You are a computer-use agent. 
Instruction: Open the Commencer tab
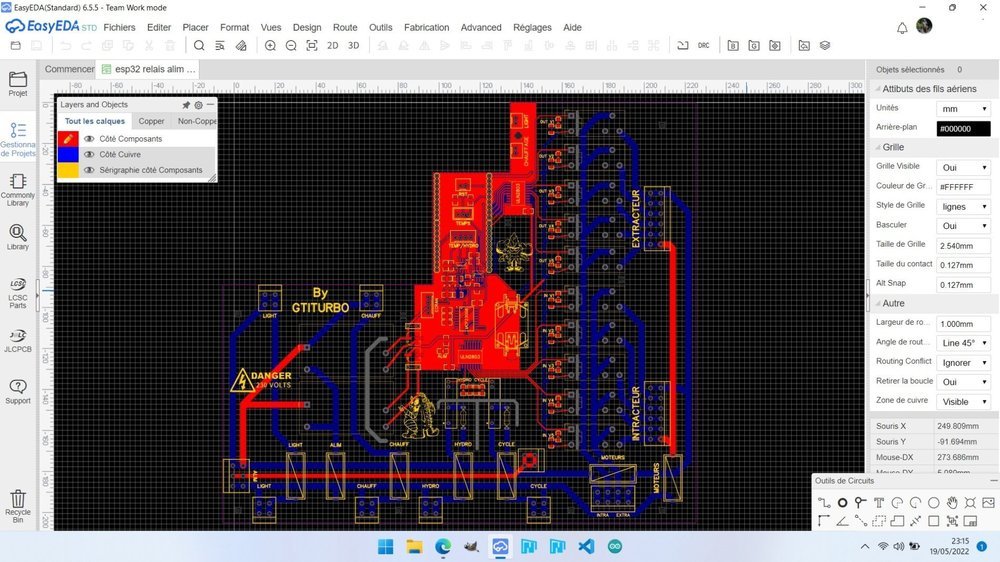pos(69,69)
